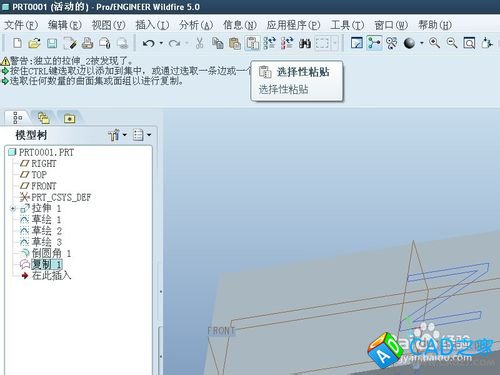Click the sketch view orientation icon
This screenshot has height=375, width=500.
[357, 43]
